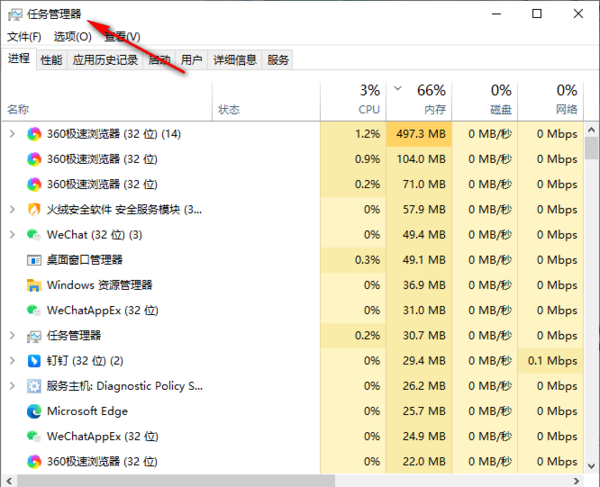The image size is (600, 487).
Task: Click the 57.9 MB memory cell
Action: [x=419, y=210]
